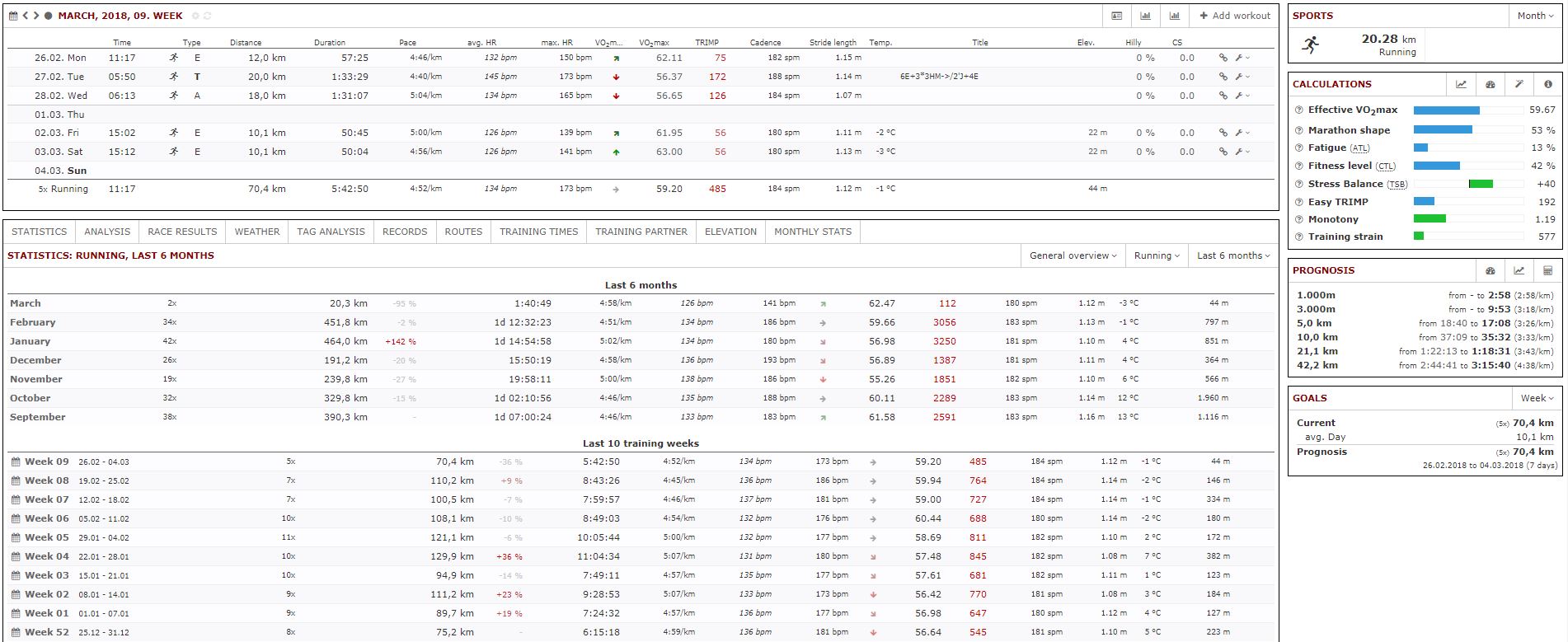Viewport: 1568px width, 642px height.
Task: Click the 42,2 km prognosis row
Action: (x=1425, y=365)
